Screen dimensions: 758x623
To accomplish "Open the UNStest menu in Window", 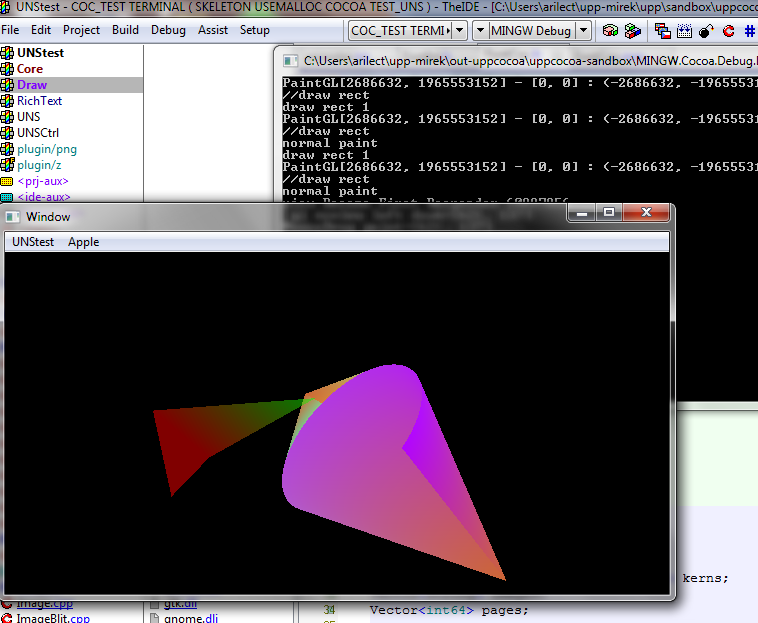I will pyautogui.click(x=33, y=242).
